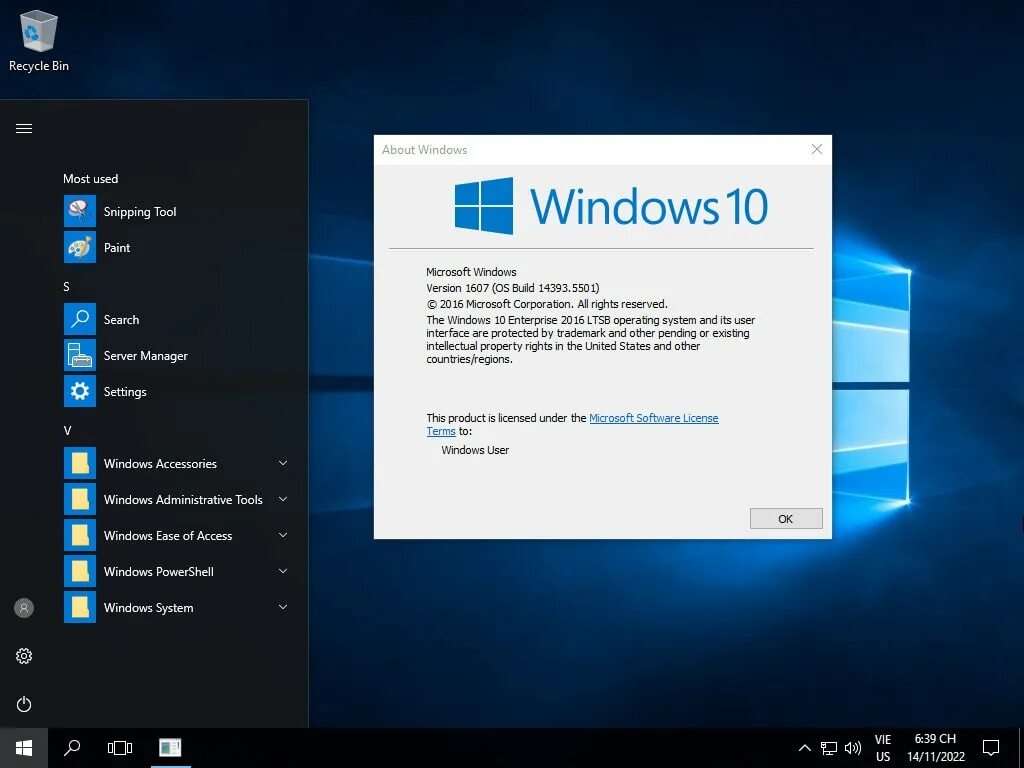Open the network status tray icon
The height and width of the screenshot is (768, 1024).
point(829,748)
